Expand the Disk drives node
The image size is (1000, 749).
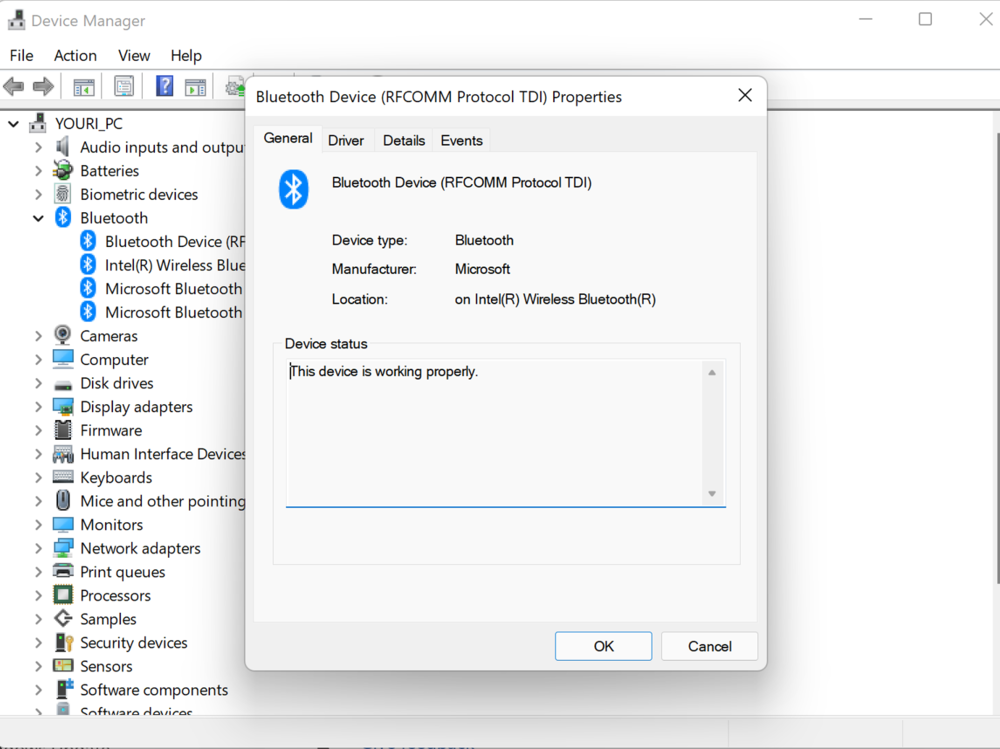pos(38,384)
